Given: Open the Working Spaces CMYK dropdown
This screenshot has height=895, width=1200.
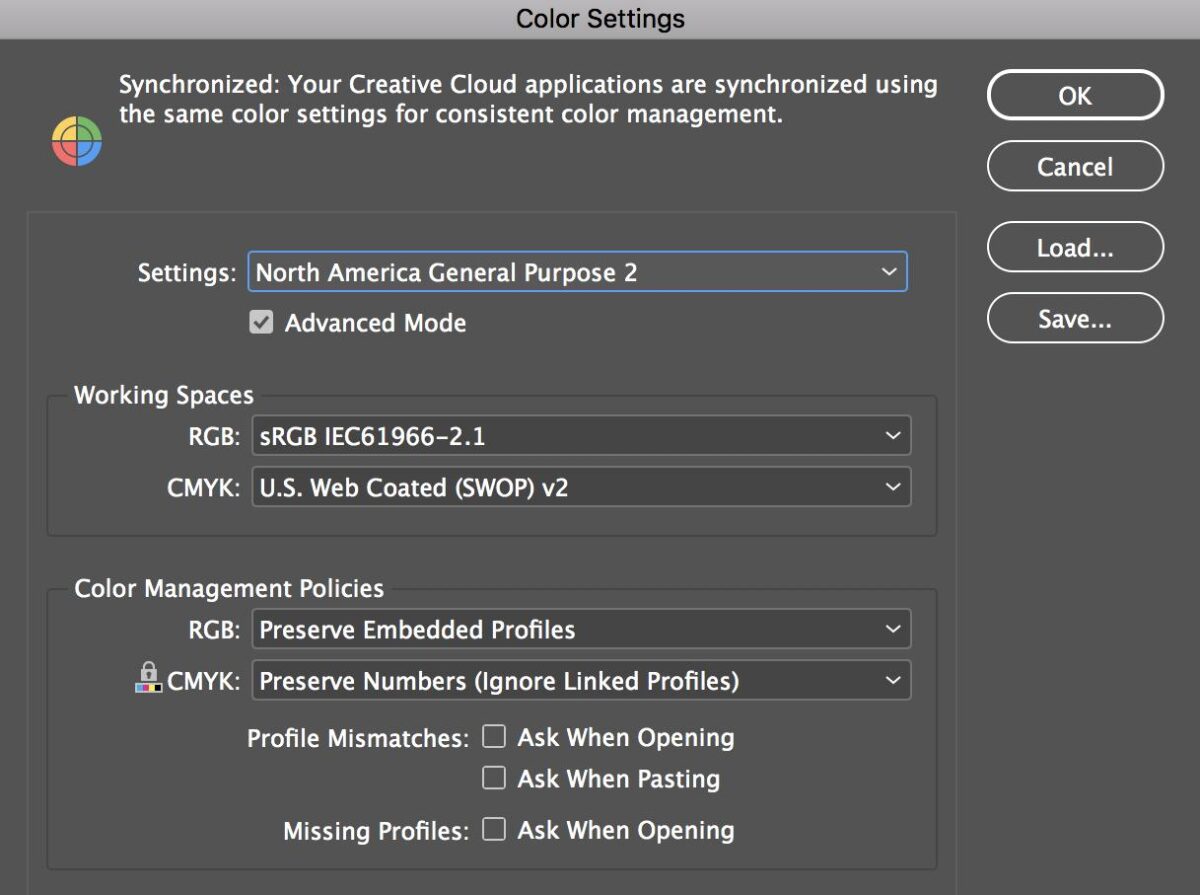Looking at the screenshot, I should [x=581, y=487].
